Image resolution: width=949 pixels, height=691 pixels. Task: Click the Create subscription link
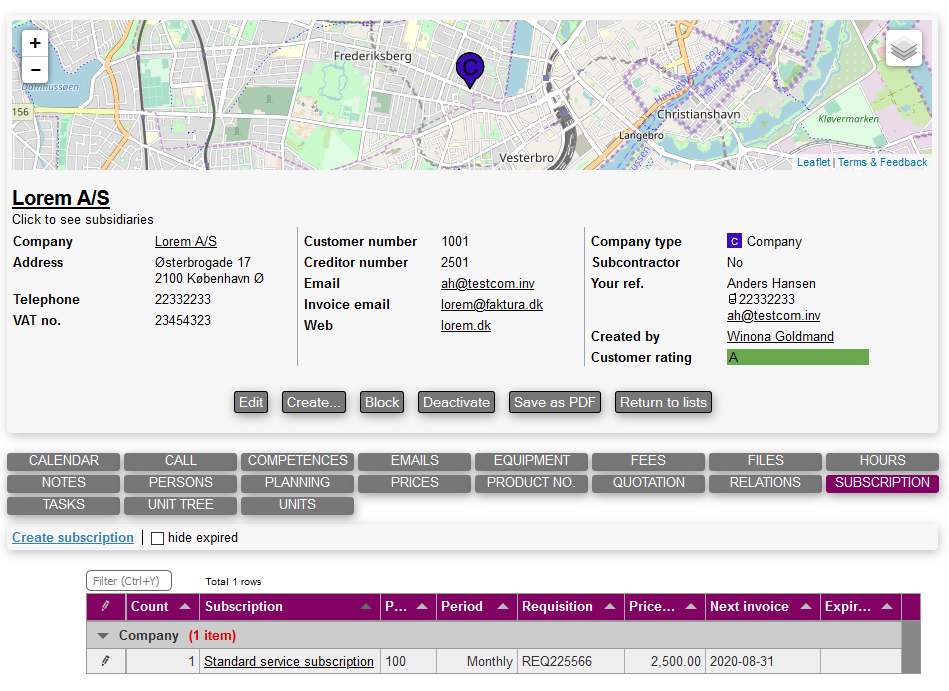pos(73,538)
